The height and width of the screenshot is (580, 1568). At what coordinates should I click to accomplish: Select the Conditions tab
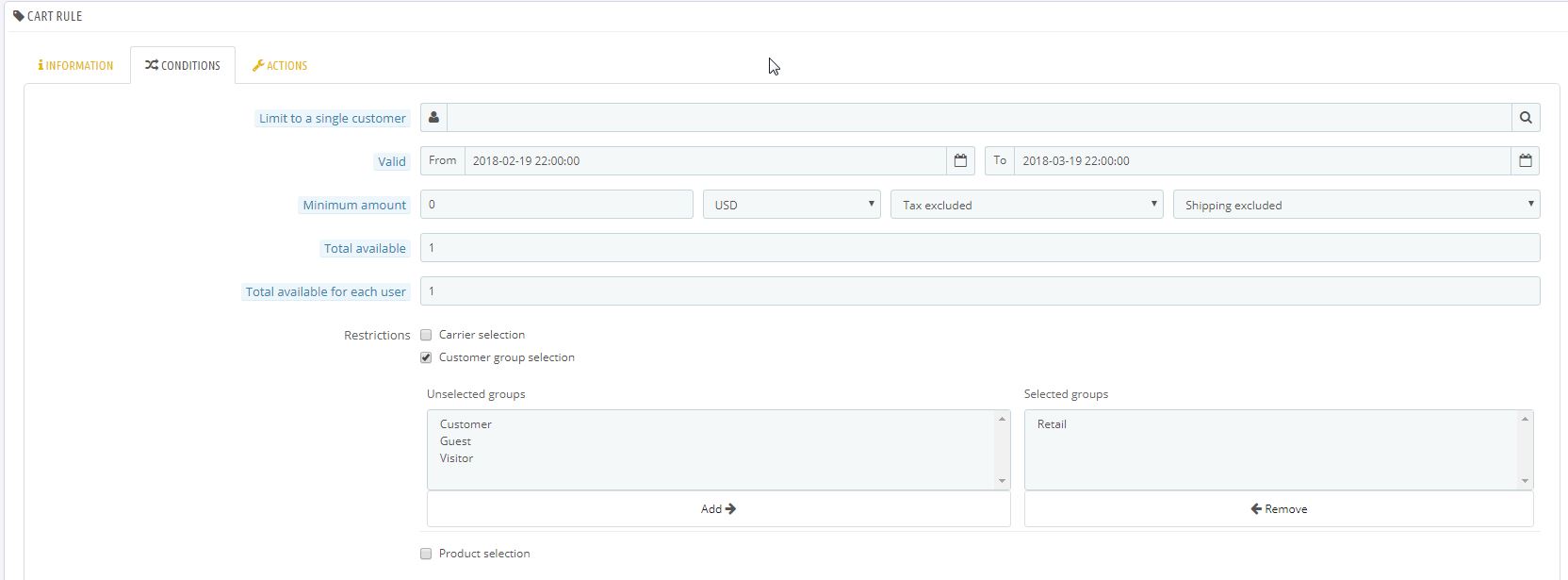click(x=183, y=66)
